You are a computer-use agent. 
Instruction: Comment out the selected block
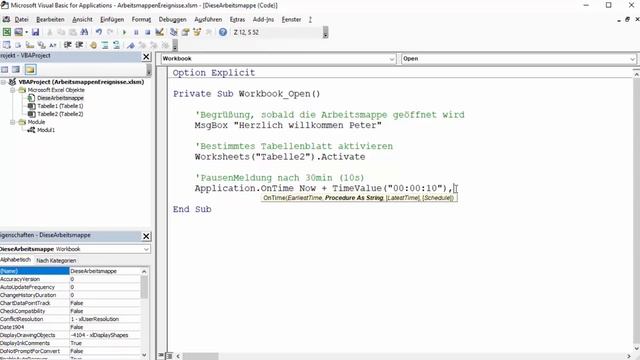click(x=105, y=45)
